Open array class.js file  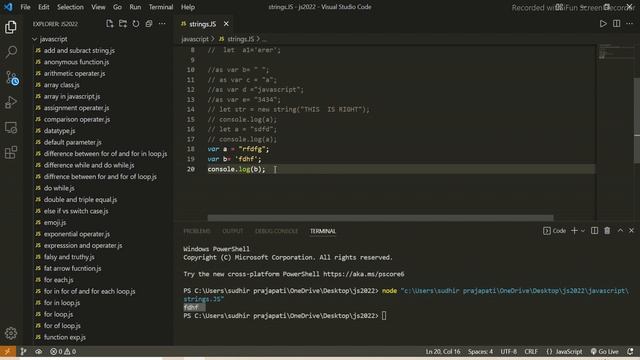[62, 85]
